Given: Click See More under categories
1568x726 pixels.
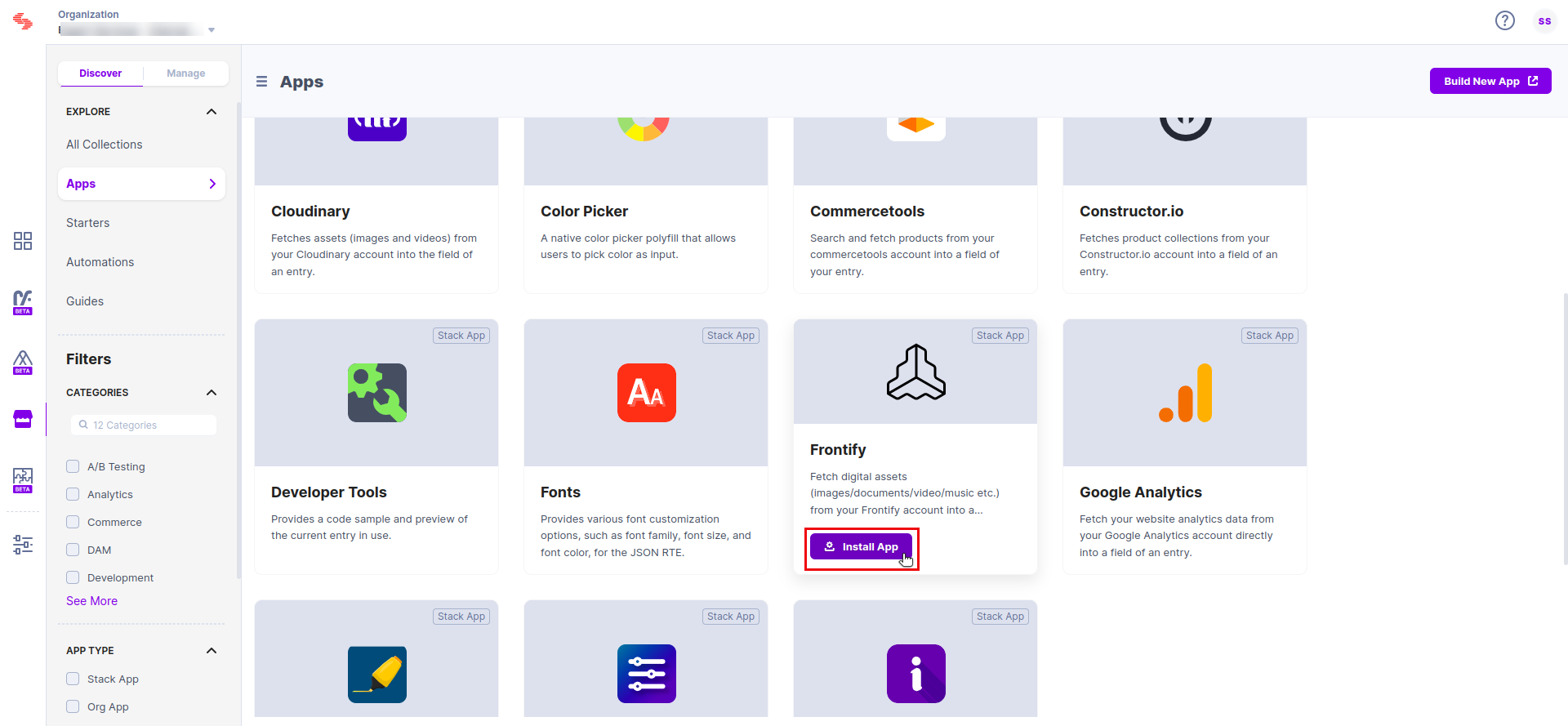Looking at the screenshot, I should click(91, 601).
